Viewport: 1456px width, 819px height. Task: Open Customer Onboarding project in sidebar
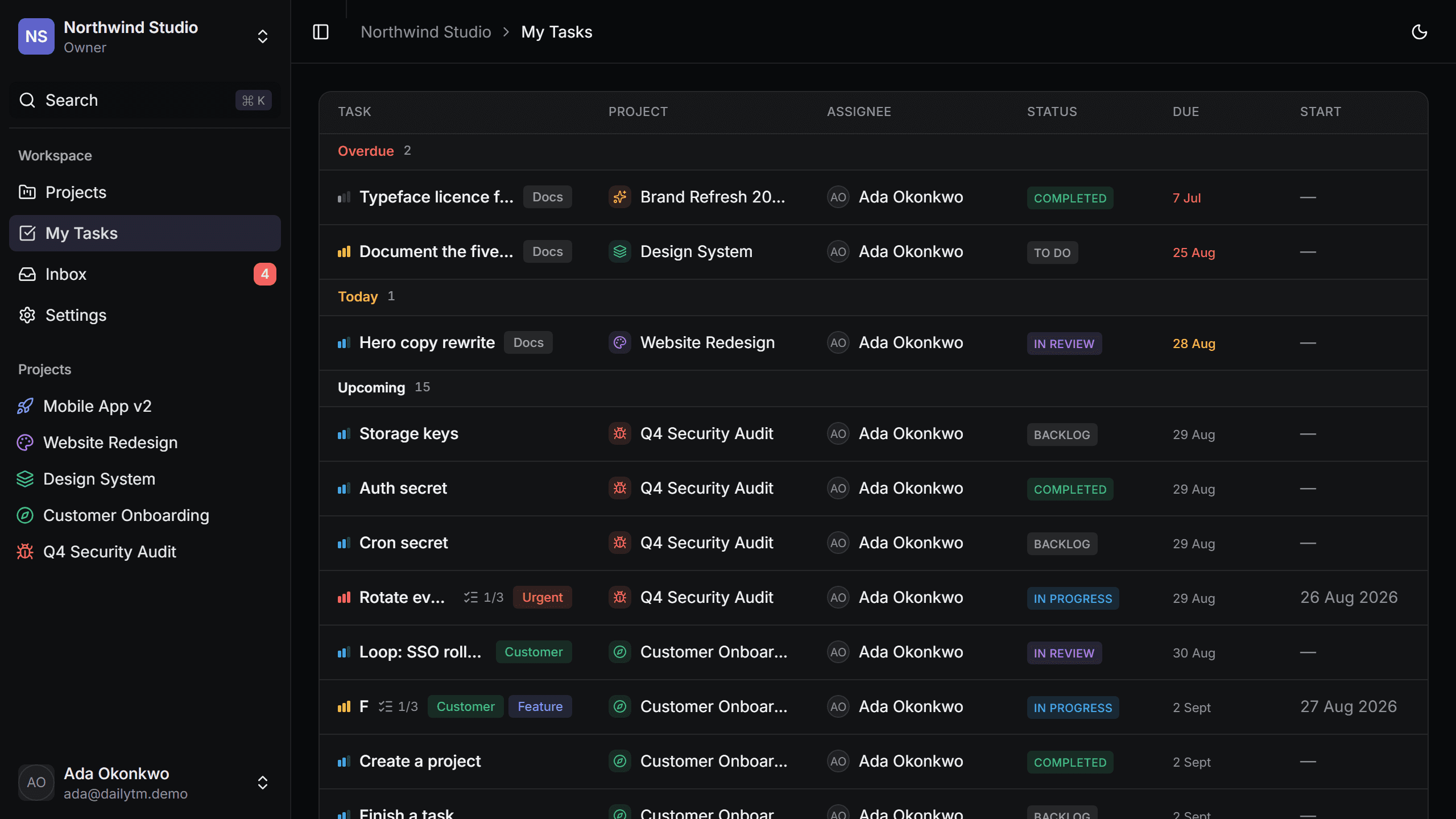(x=145, y=515)
